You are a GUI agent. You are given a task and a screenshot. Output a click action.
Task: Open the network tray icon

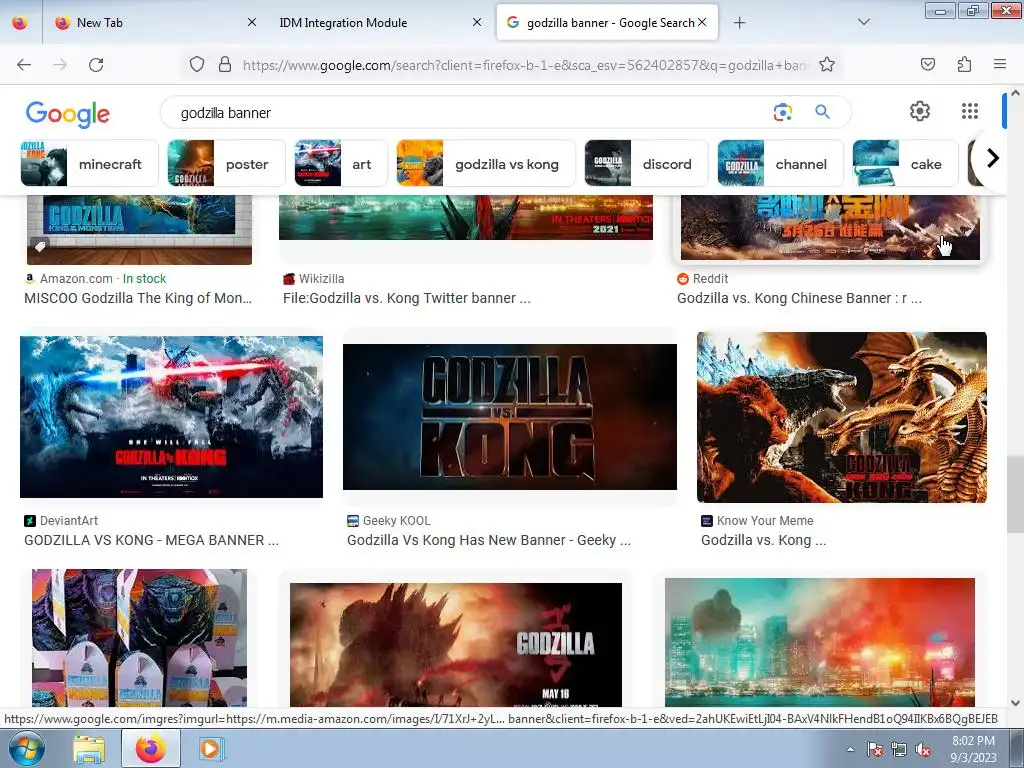tap(899, 750)
